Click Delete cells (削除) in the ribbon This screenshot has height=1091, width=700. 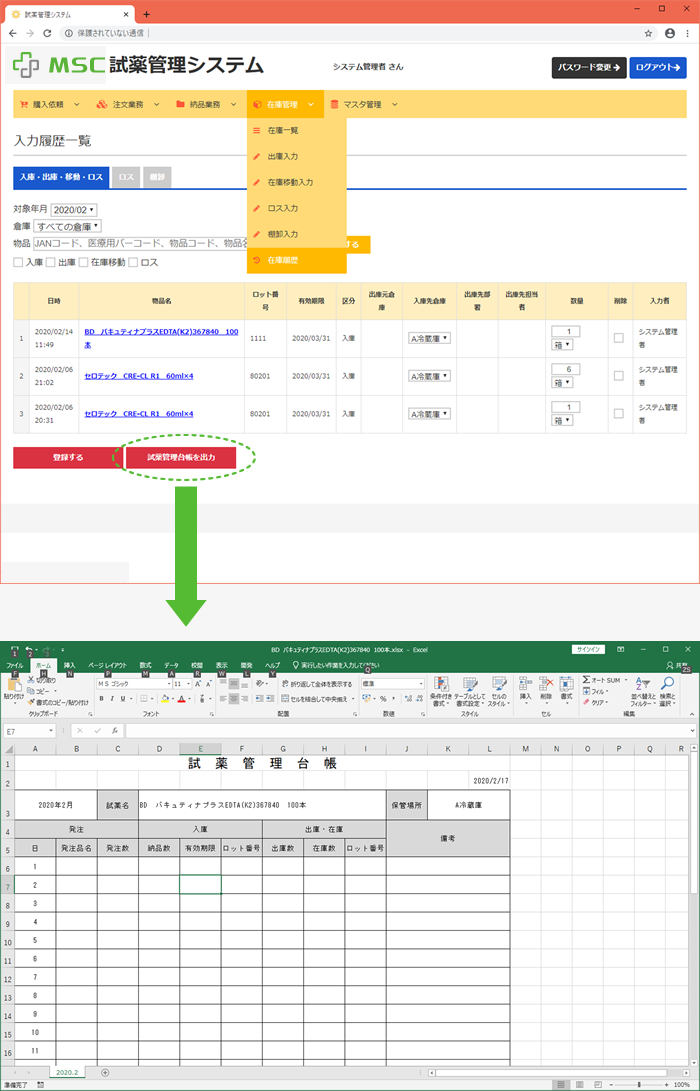546,689
